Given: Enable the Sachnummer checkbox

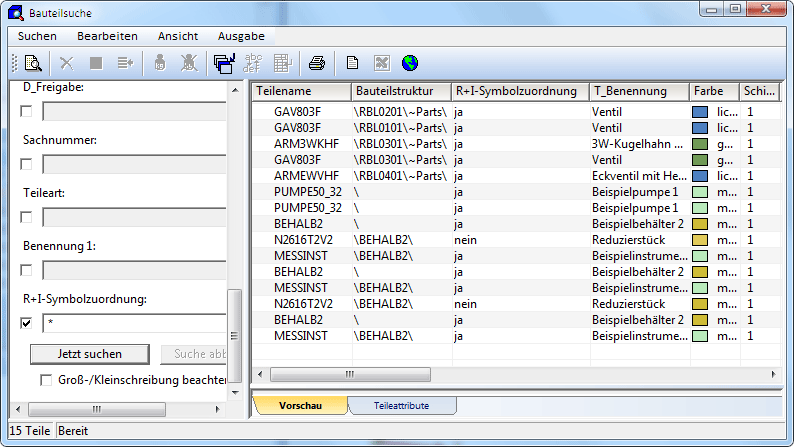Looking at the screenshot, I should (x=27, y=163).
